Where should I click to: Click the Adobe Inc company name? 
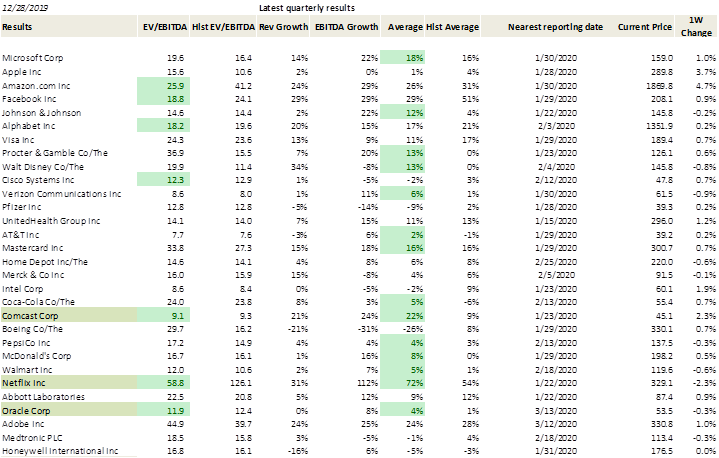pos(23,424)
